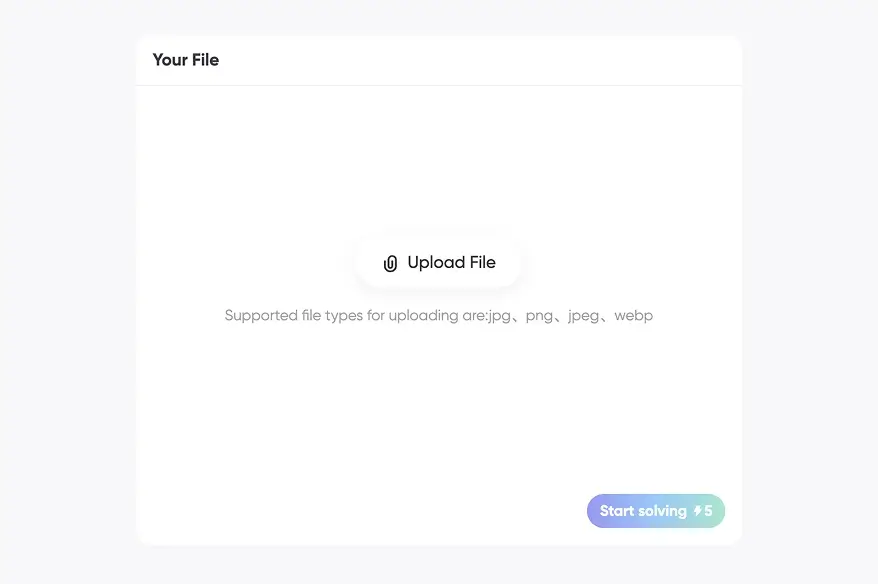Click the word "jpeg" in the hint
The width and height of the screenshot is (878, 584).
[x=584, y=316]
